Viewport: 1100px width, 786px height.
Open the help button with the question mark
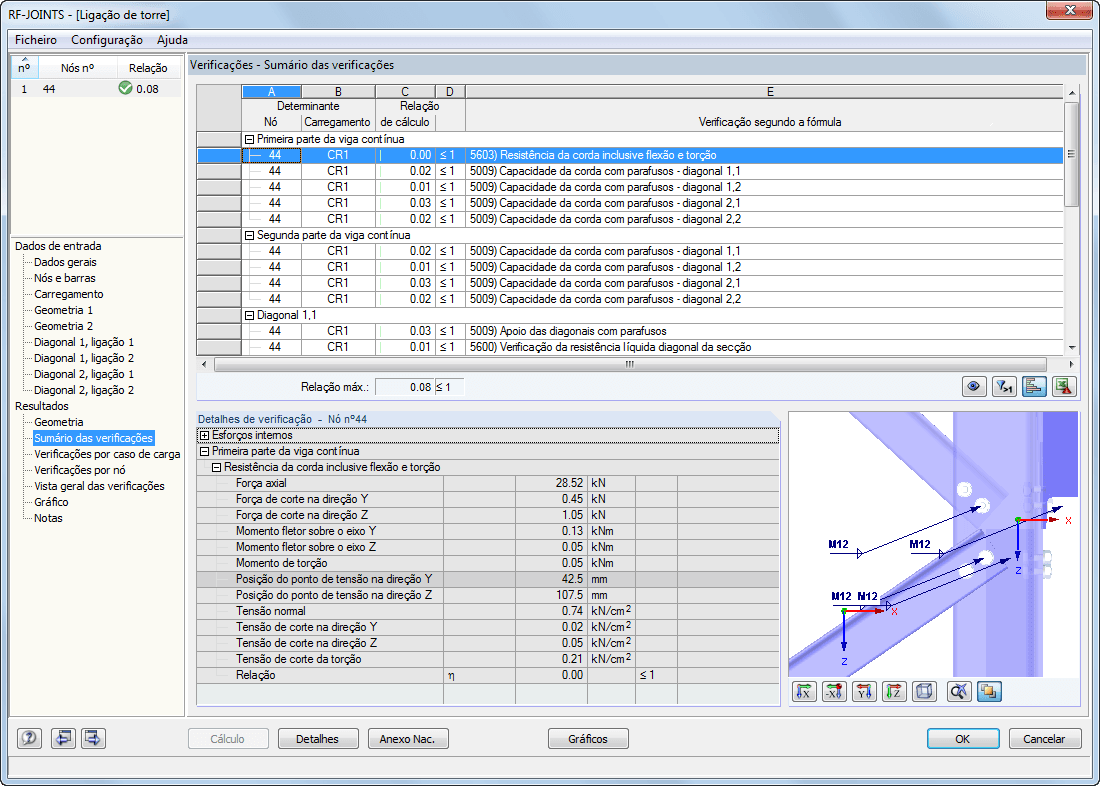click(x=29, y=738)
